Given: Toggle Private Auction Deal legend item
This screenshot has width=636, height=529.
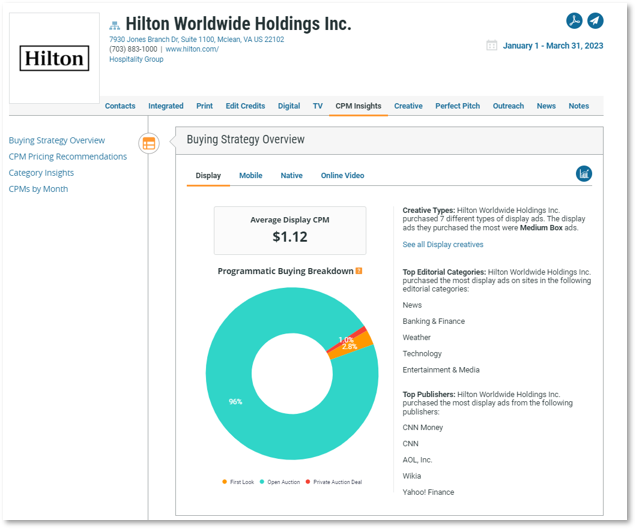Looking at the screenshot, I should click(334, 482).
